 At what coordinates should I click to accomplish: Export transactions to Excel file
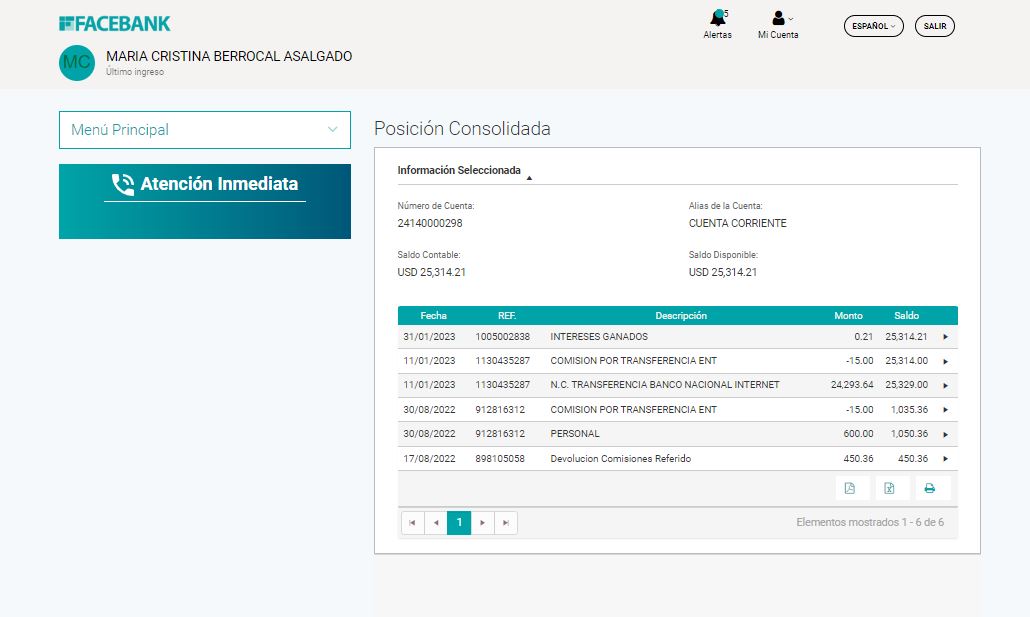(890, 488)
